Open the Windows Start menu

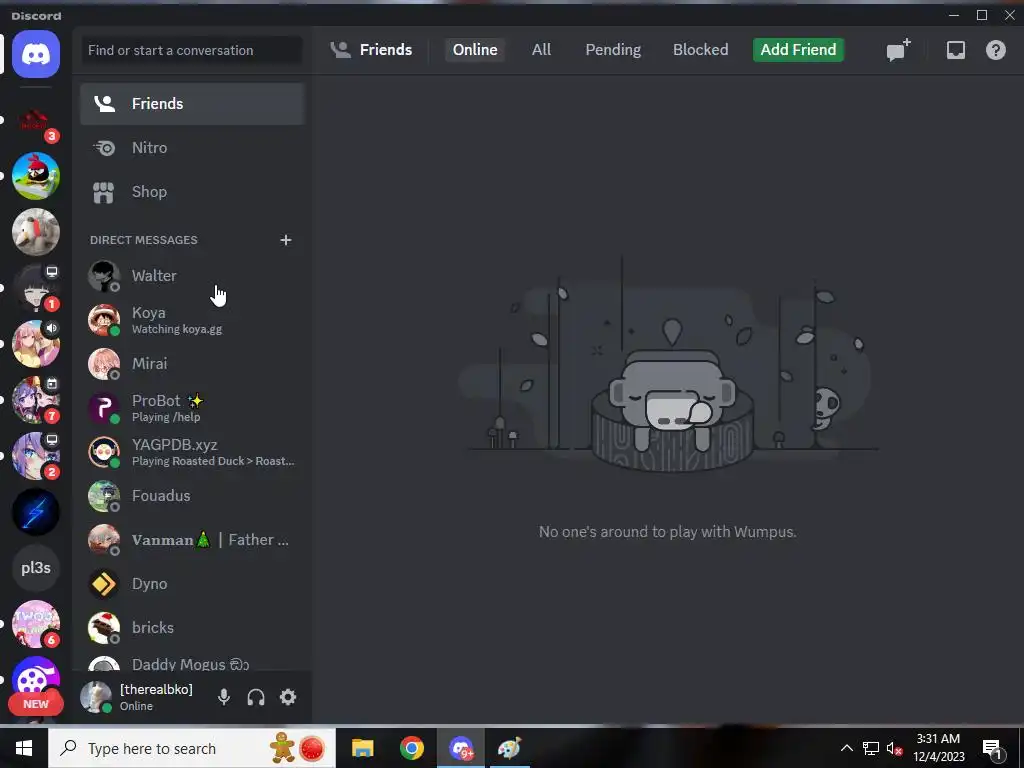click(x=24, y=748)
